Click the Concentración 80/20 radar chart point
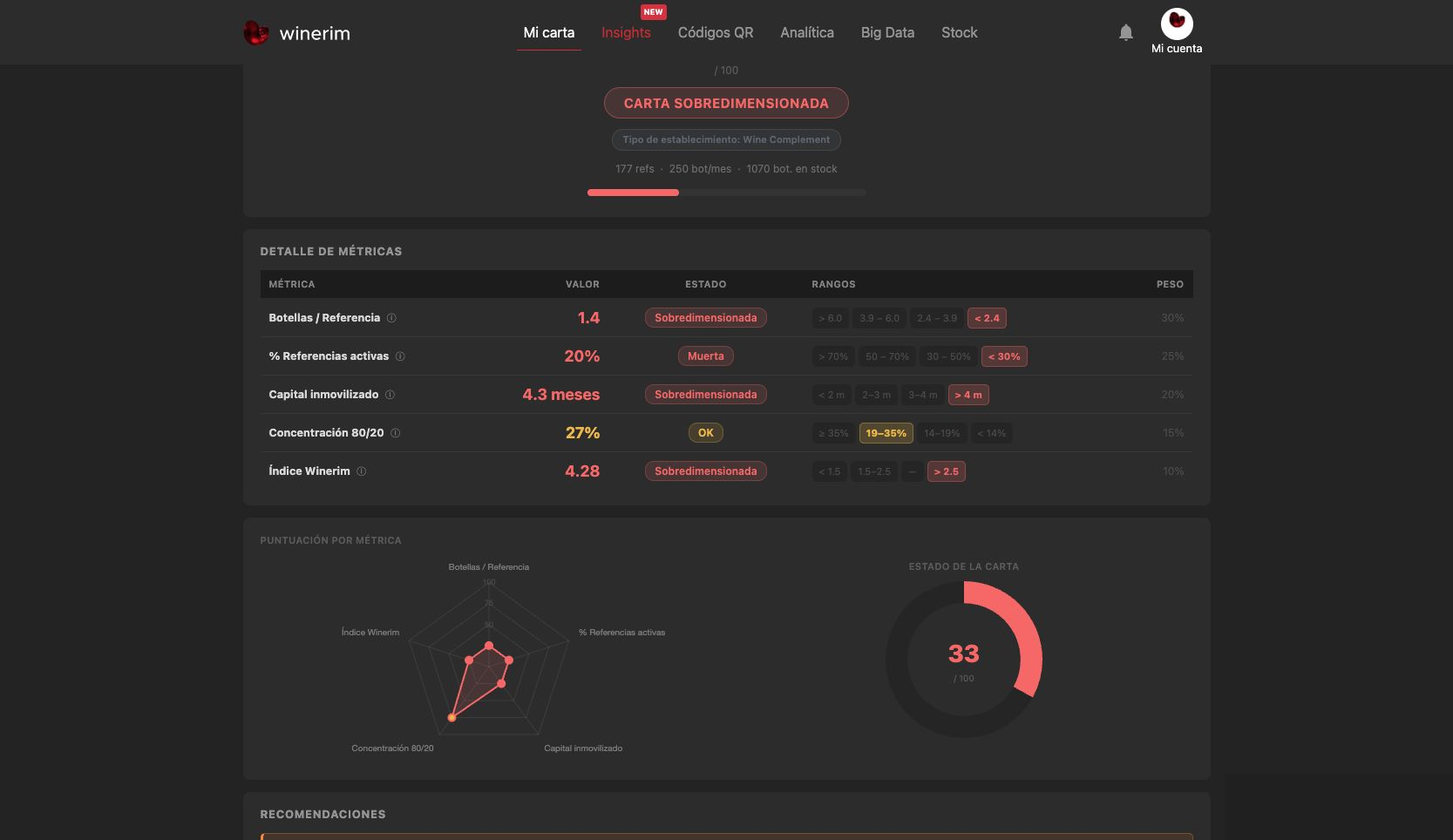 (x=452, y=718)
